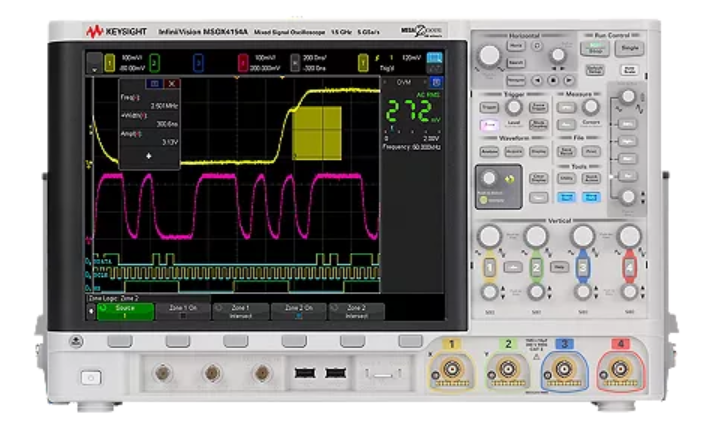714x443 pixels.
Task: Select the +Width measurement row
Action: 149,120
